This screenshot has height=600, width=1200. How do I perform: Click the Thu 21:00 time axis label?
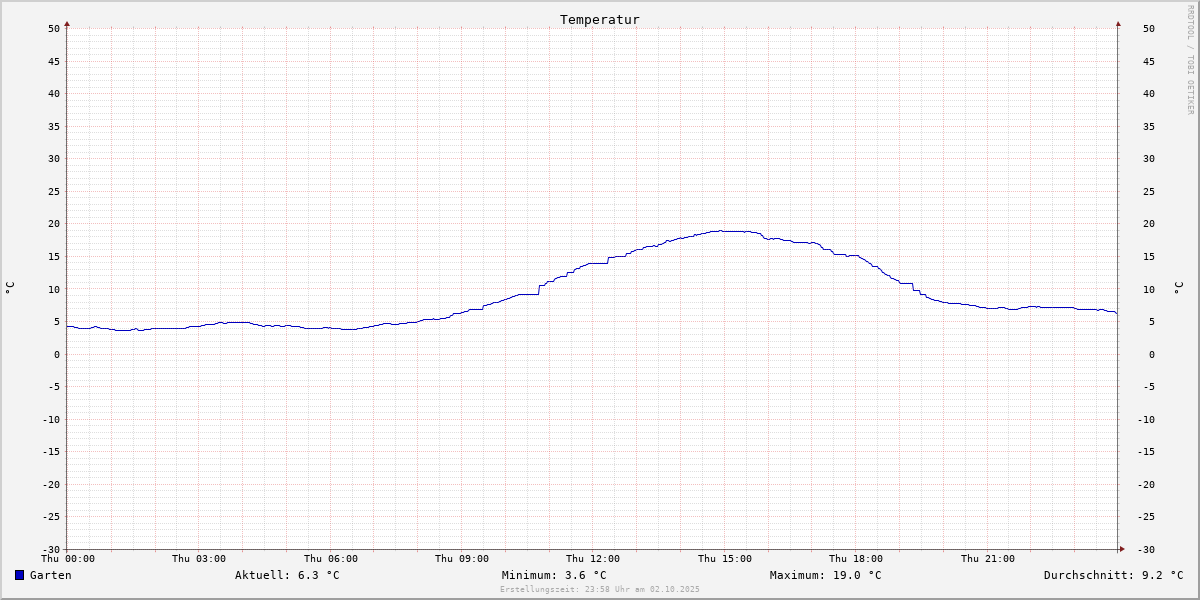tap(988, 559)
